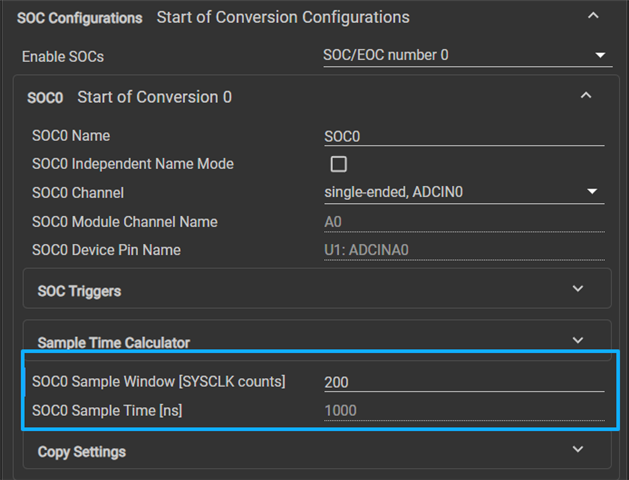The width and height of the screenshot is (629, 480).
Task: Select the SOC0 Module Channel Name field
Action: point(464,222)
